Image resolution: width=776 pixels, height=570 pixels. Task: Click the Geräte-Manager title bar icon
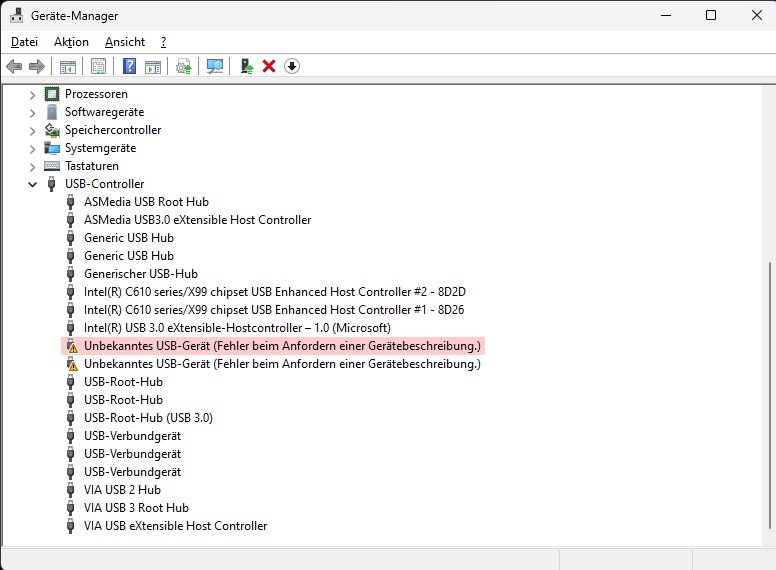click(x=16, y=15)
